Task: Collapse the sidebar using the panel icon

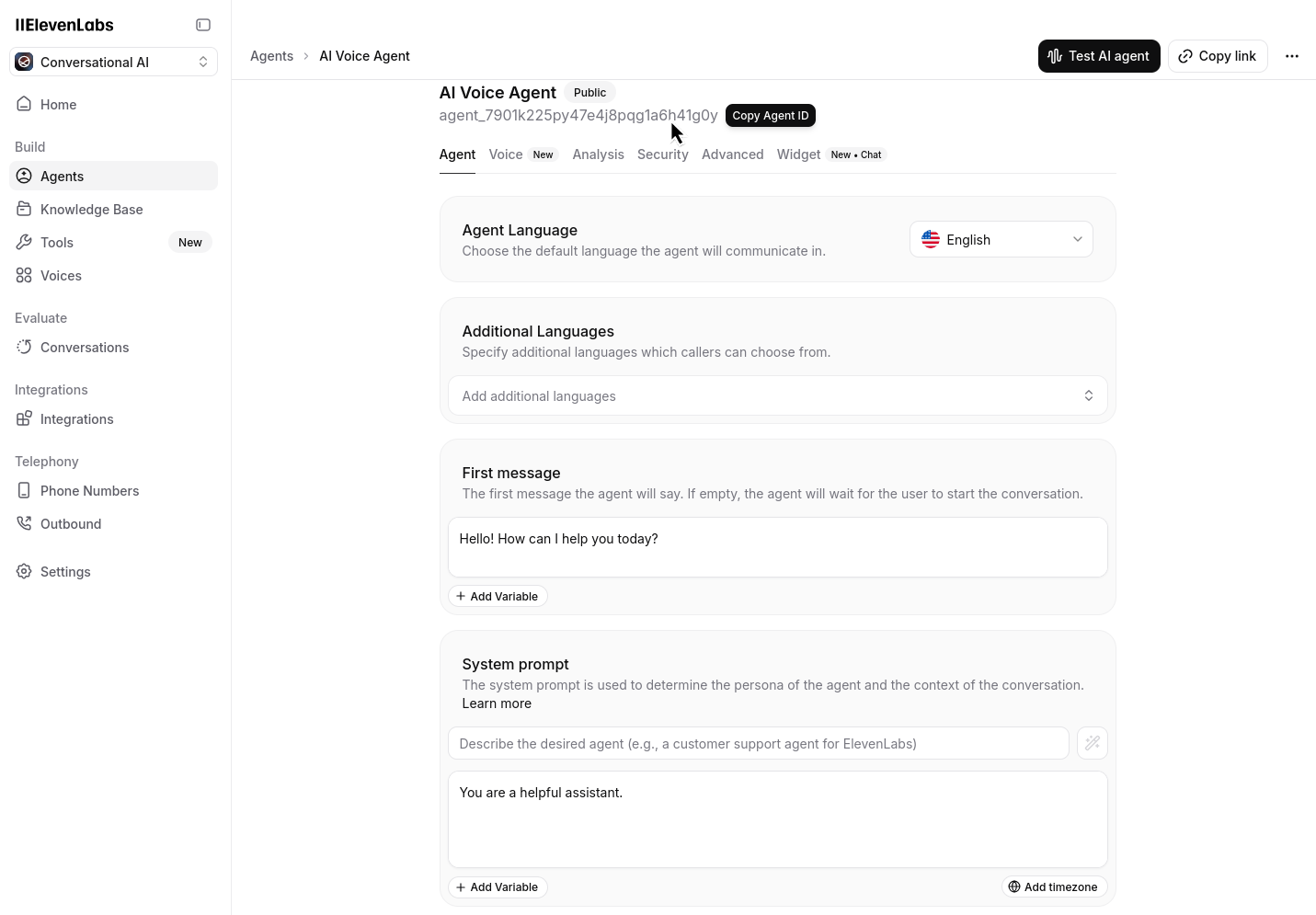Action: click(x=203, y=25)
